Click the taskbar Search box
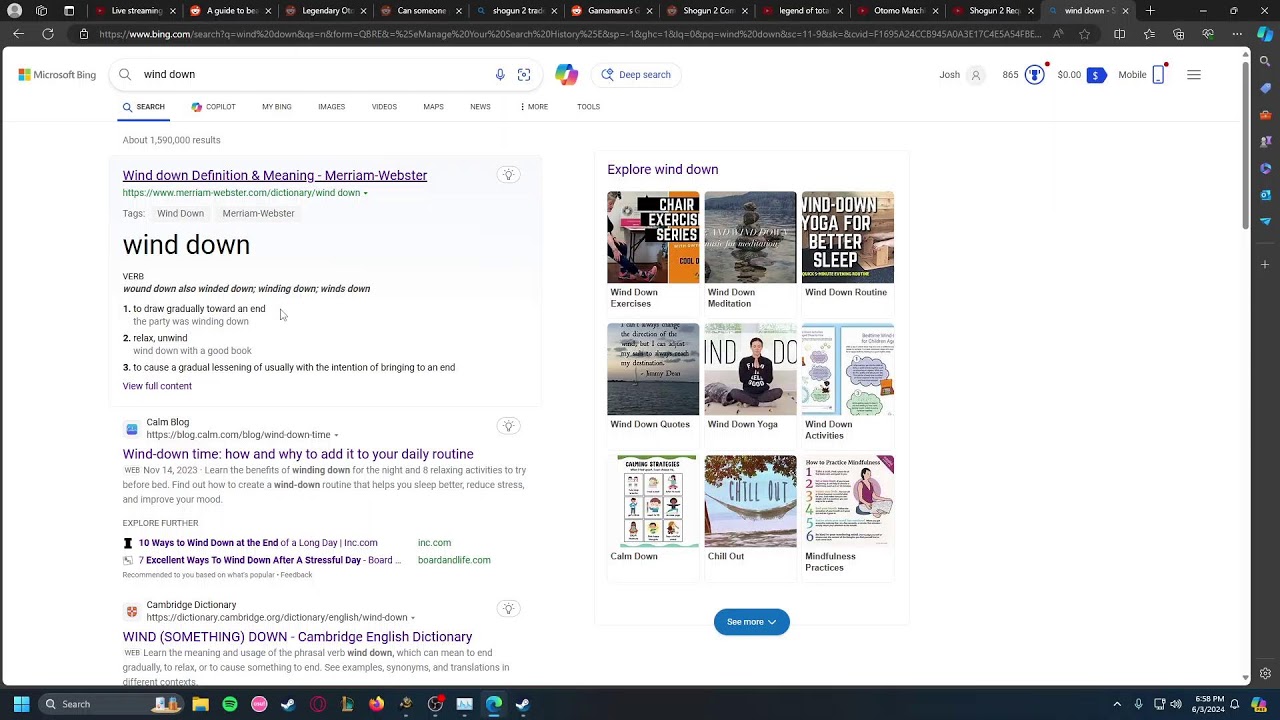This screenshot has height=720, width=1280. coord(110,704)
